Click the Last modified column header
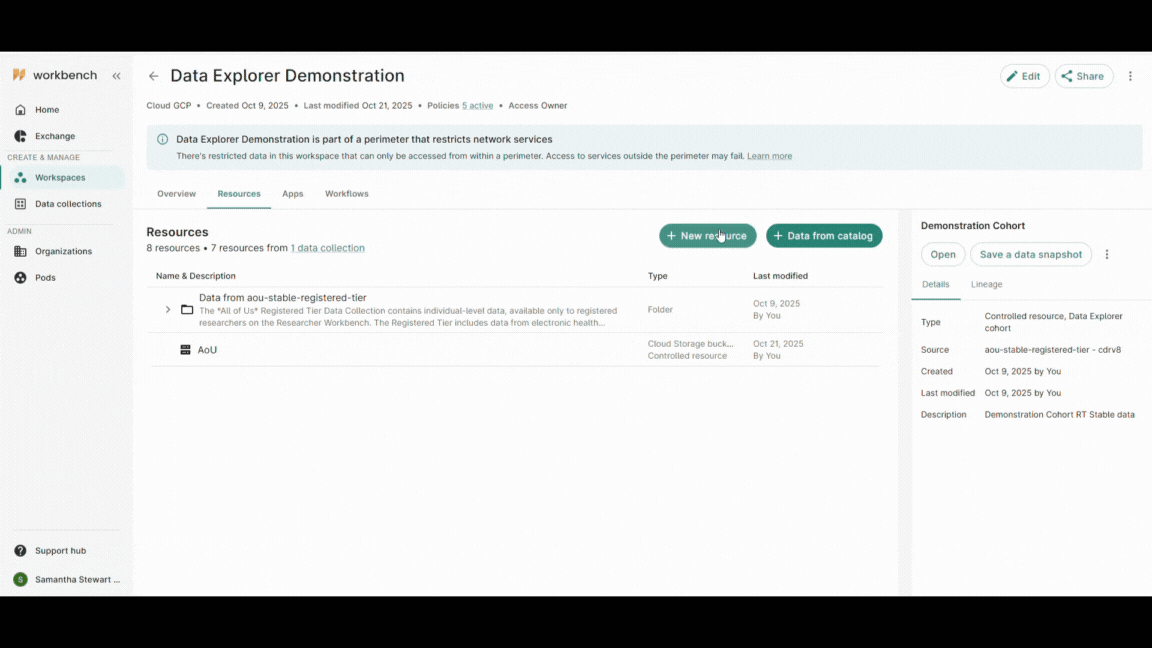This screenshot has width=1152, height=648. (x=780, y=276)
